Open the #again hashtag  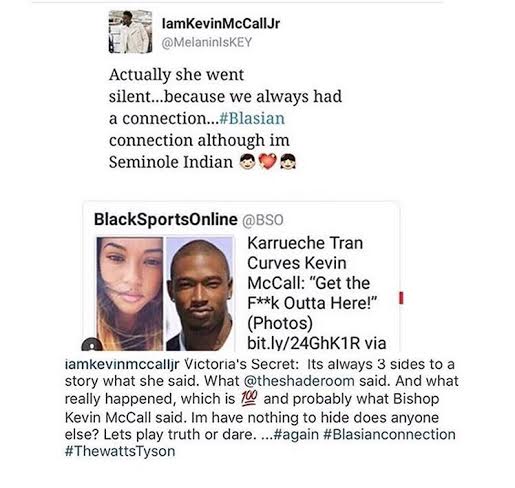click(296, 434)
